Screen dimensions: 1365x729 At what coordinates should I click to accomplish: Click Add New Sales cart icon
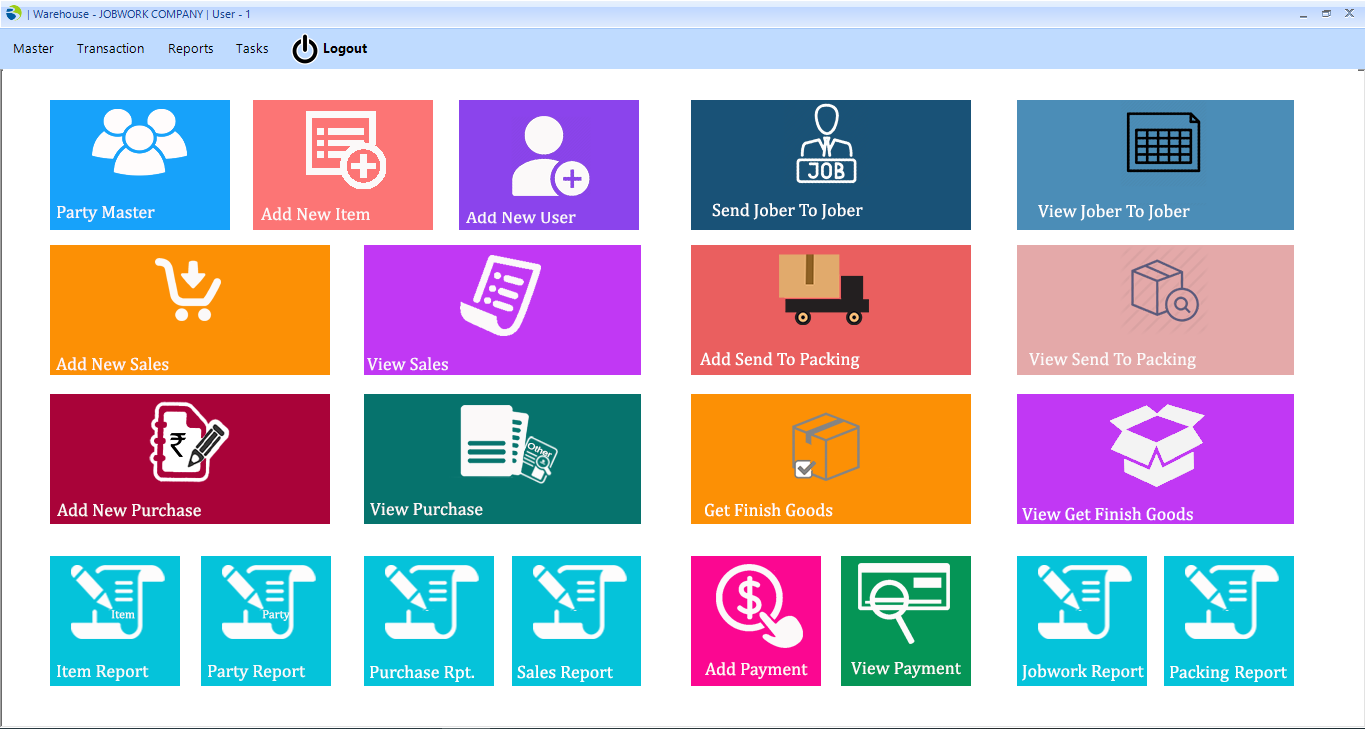click(188, 290)
